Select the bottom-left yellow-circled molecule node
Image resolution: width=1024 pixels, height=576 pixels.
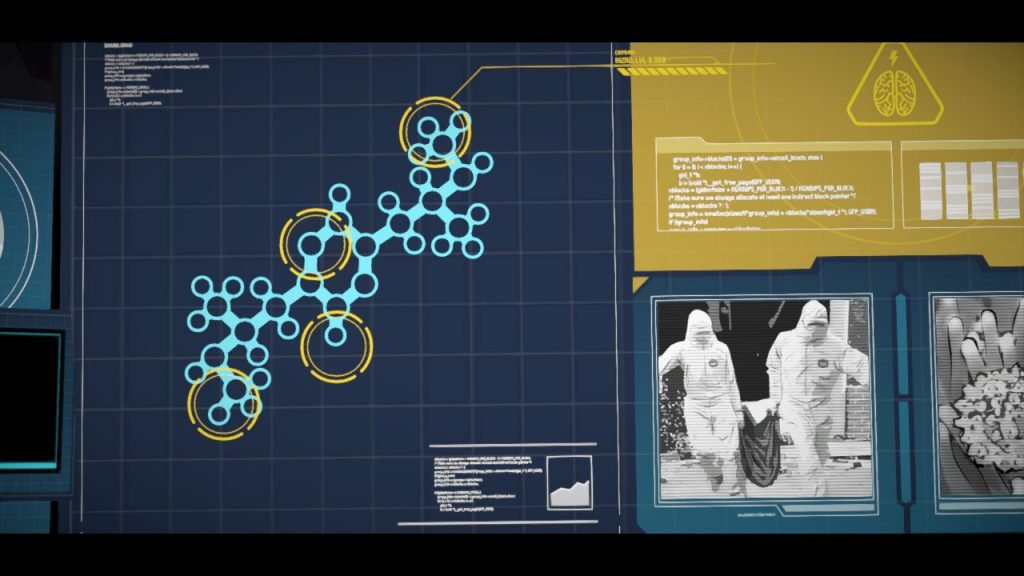224,402
